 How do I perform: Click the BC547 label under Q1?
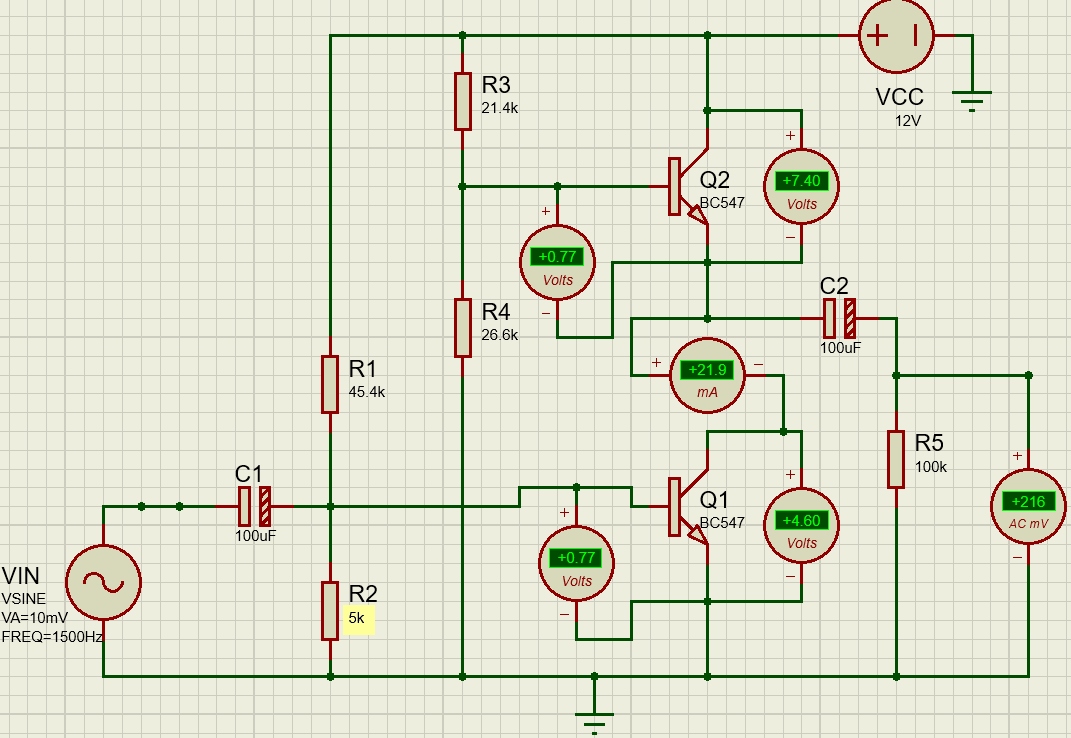point(722,523)
